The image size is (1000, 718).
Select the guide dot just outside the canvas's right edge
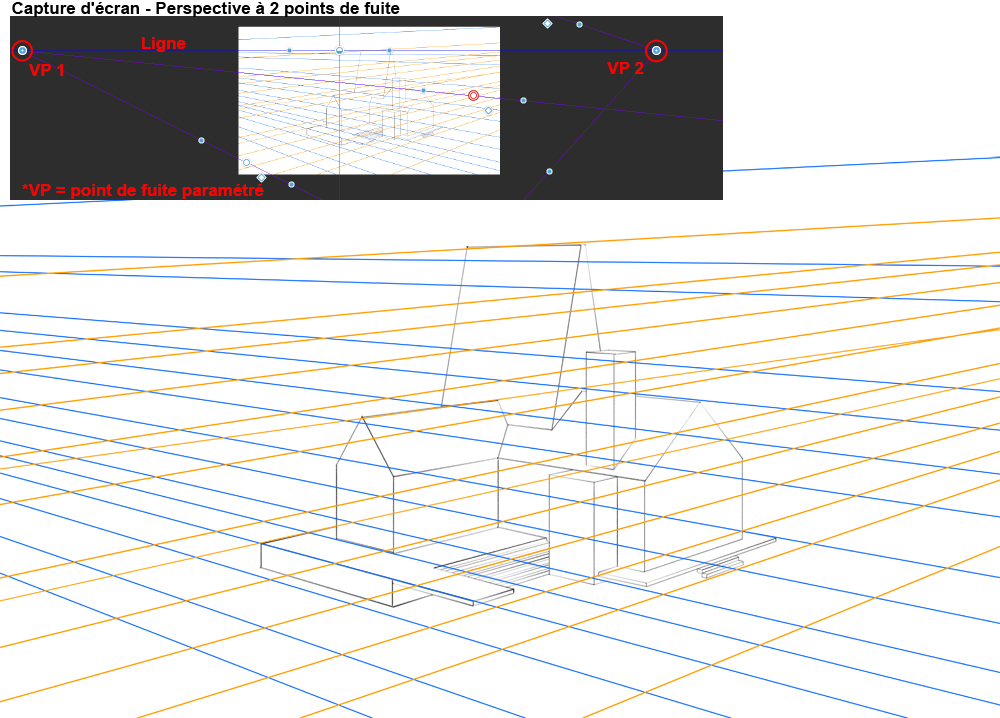click(523, 100)
